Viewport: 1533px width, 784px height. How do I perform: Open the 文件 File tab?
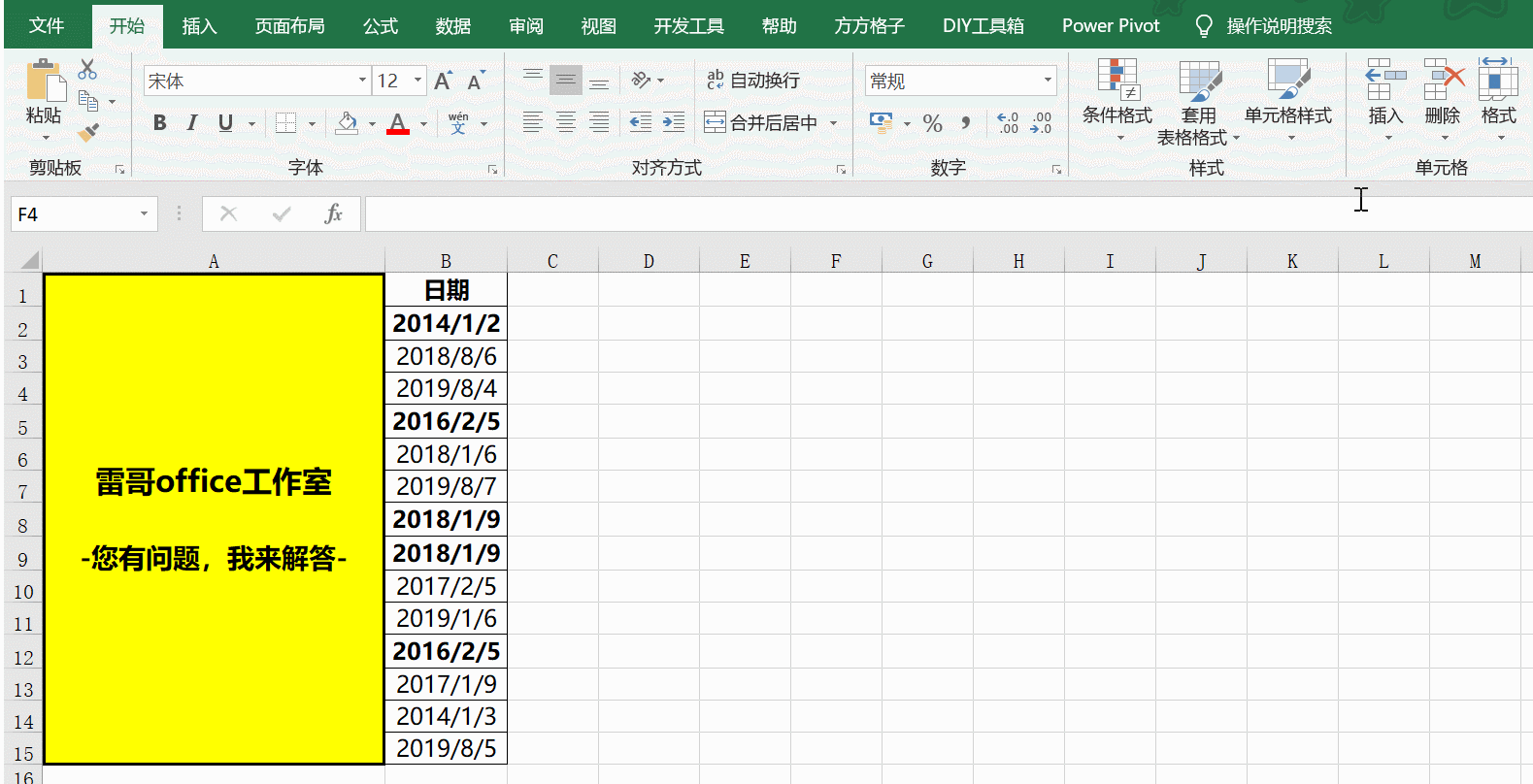[x=47, y=26]
